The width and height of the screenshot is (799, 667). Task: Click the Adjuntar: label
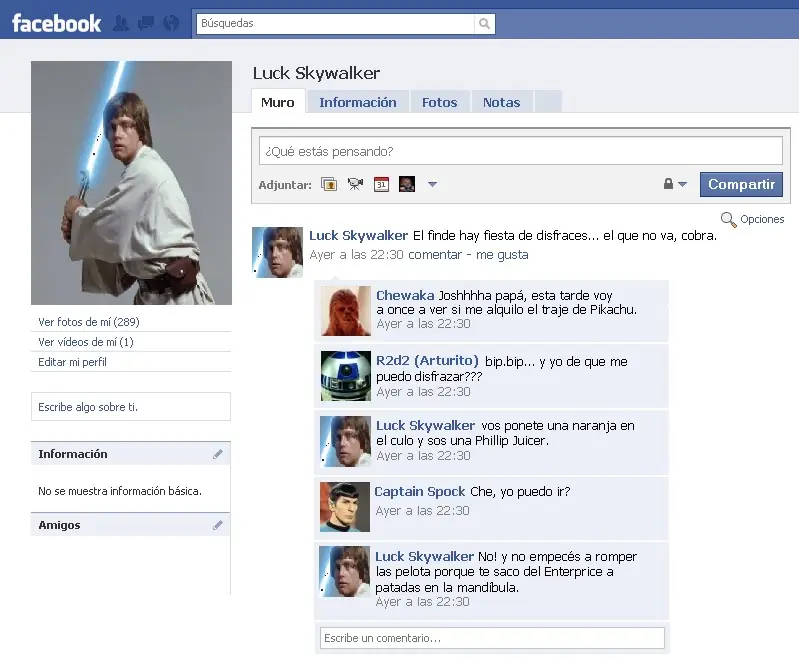tap(285, 185)
